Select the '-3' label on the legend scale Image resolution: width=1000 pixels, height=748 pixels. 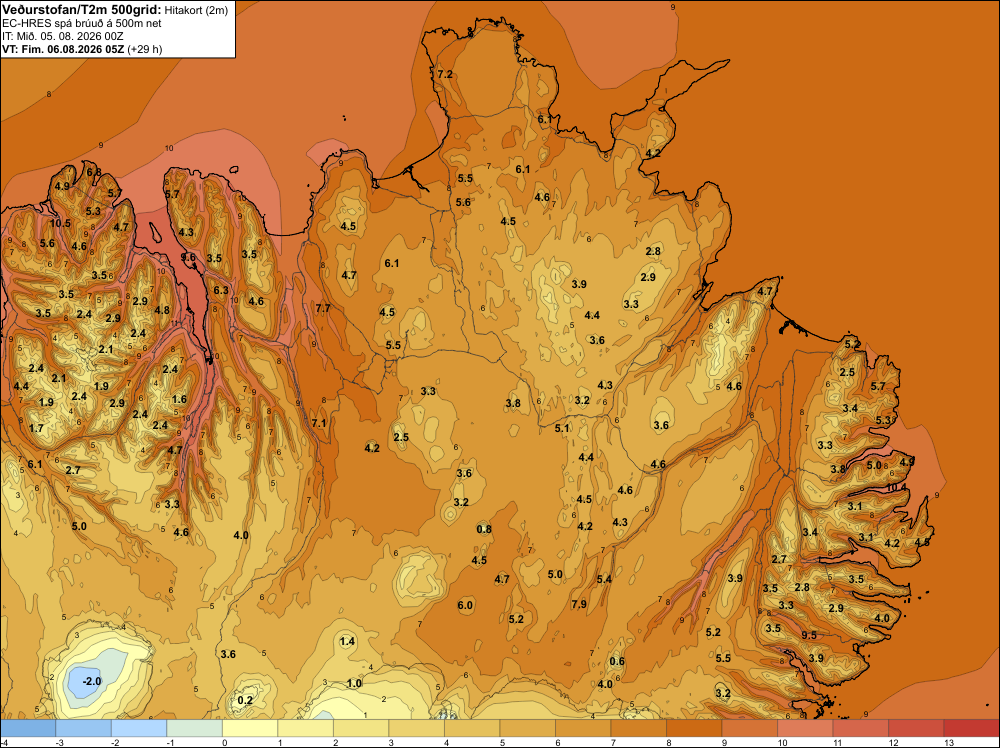pos(59,742)
